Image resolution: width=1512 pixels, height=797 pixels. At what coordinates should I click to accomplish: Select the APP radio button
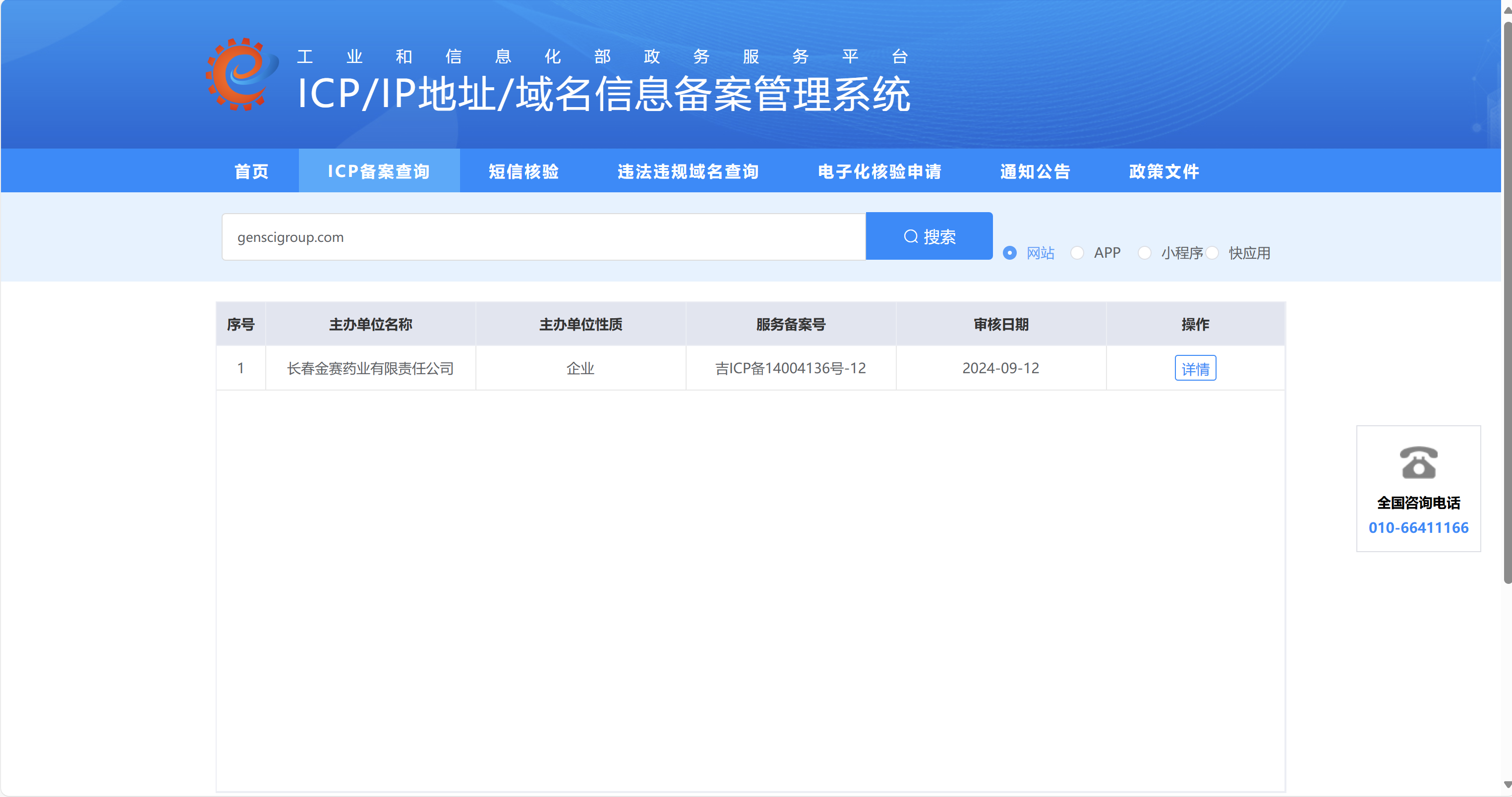(1077, 253)
